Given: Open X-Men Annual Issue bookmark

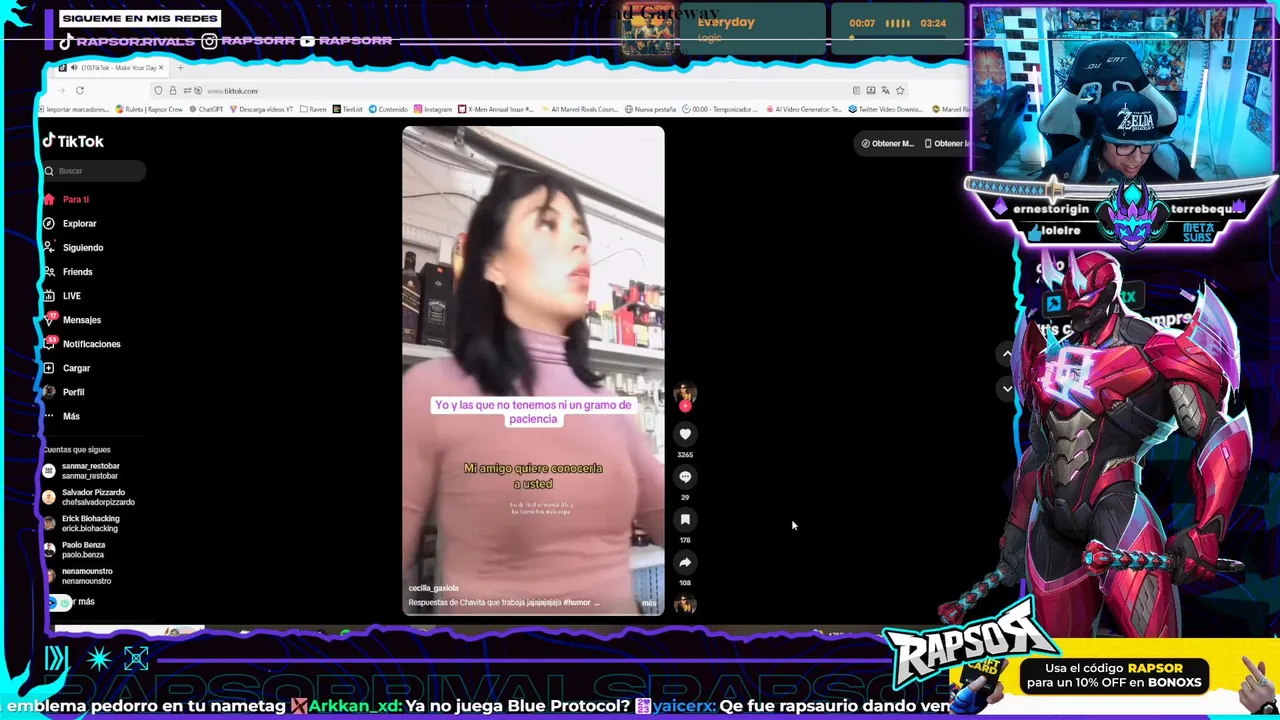Looking at the screenshot, I should pos(496,109).
